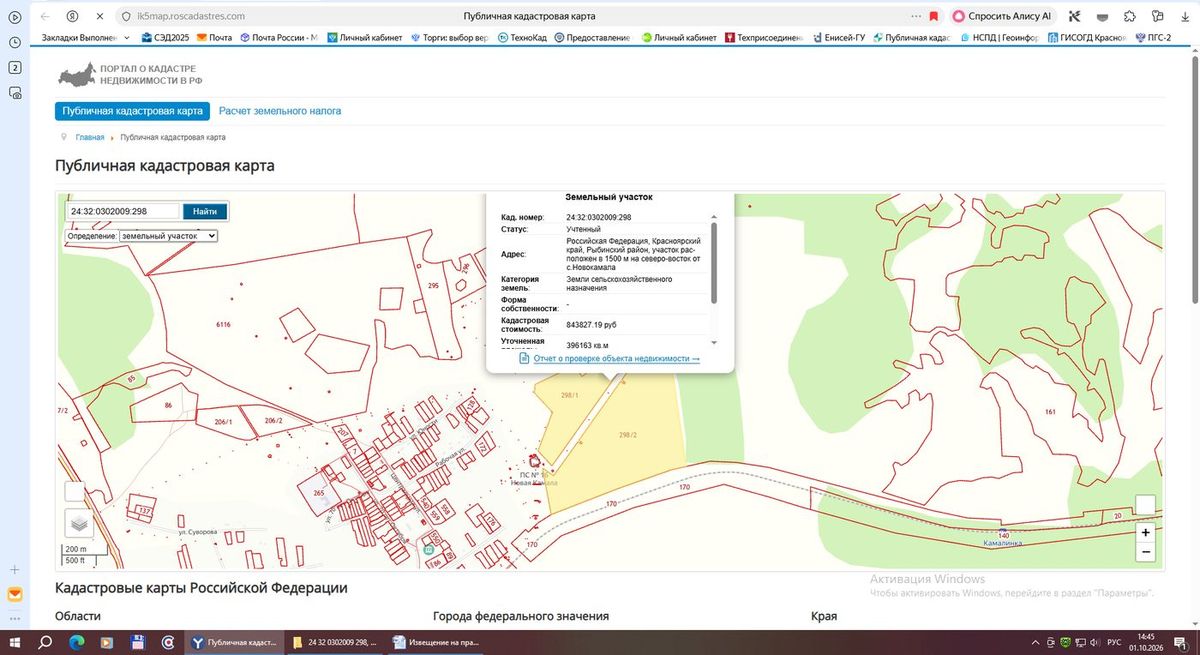Open the 'Определение' object type dropdown
Viewport: 1200px width, 655px height.
pos(168,236)
